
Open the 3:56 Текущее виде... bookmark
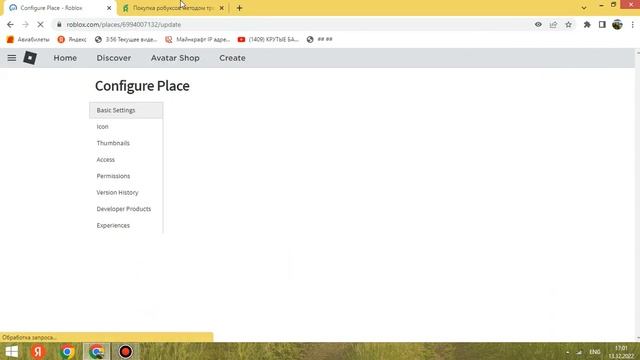[126, 40]
